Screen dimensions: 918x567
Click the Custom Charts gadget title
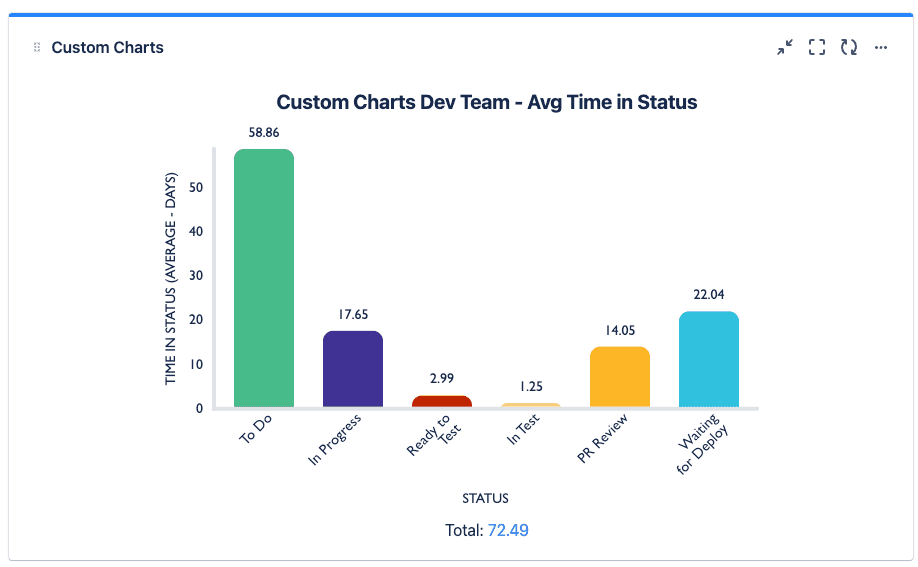tap(108, 48)
